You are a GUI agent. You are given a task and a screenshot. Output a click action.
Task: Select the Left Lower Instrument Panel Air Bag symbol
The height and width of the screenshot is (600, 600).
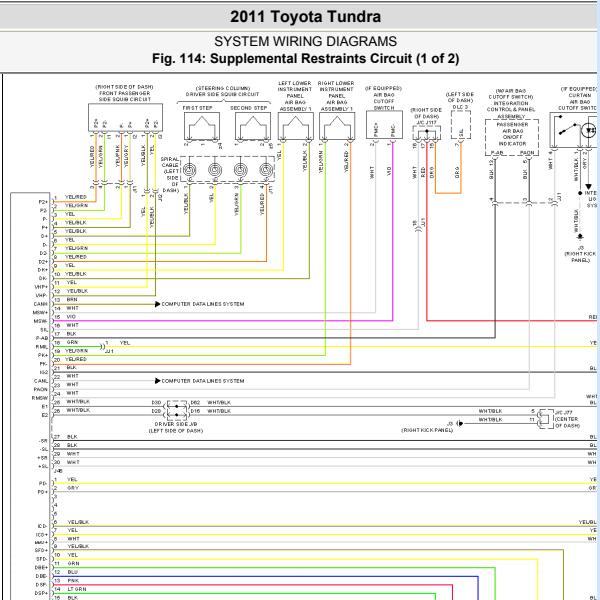(295, 127)
